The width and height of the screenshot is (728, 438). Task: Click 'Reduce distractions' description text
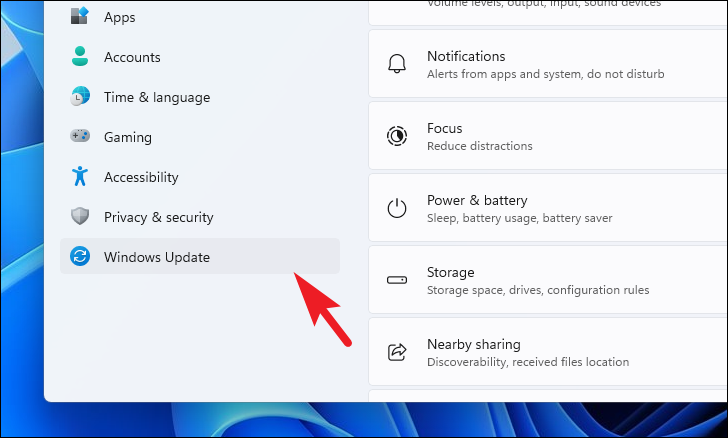click(480, 146)
